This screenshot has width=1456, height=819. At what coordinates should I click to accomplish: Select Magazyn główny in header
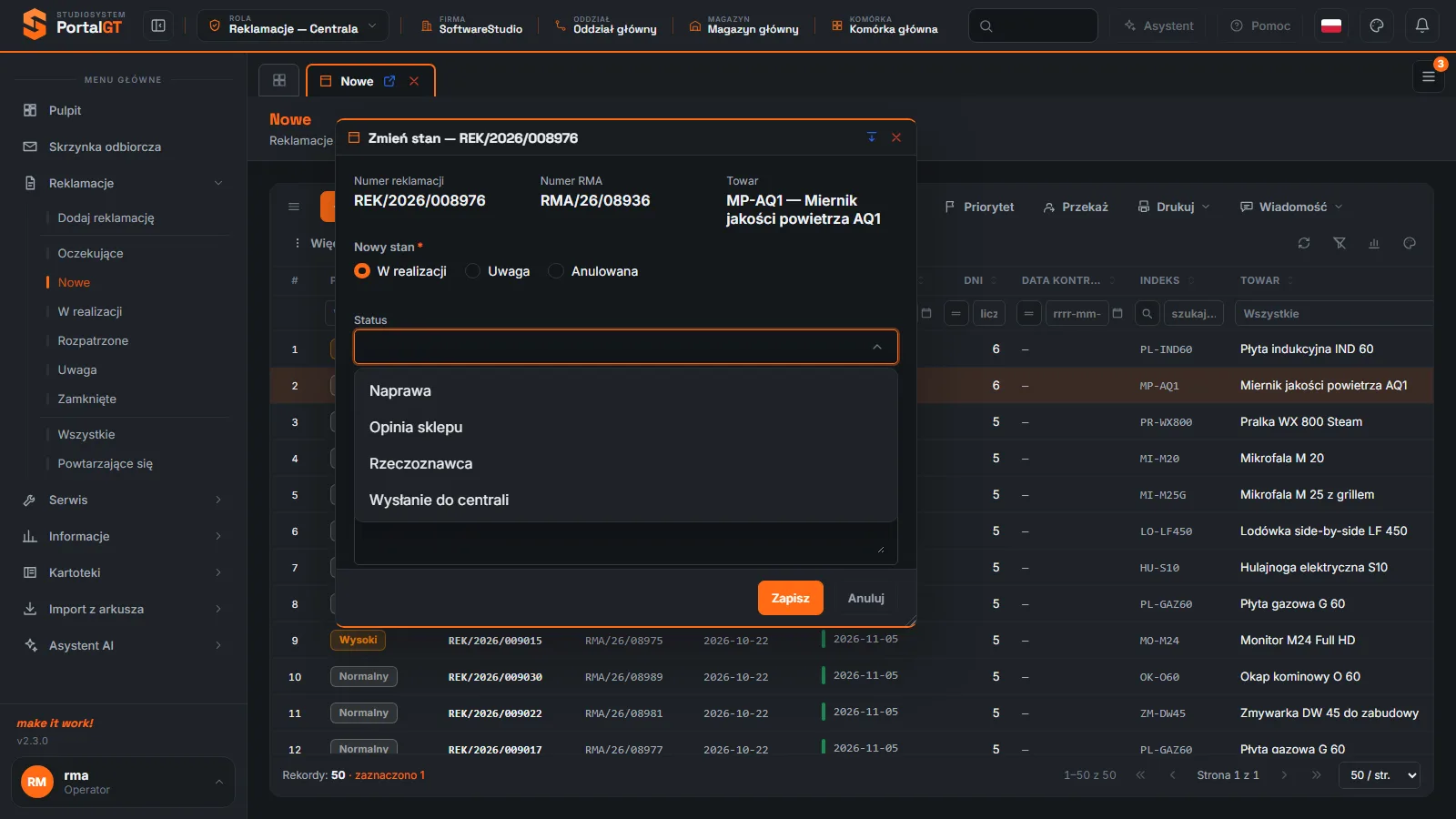click(744, 25)
